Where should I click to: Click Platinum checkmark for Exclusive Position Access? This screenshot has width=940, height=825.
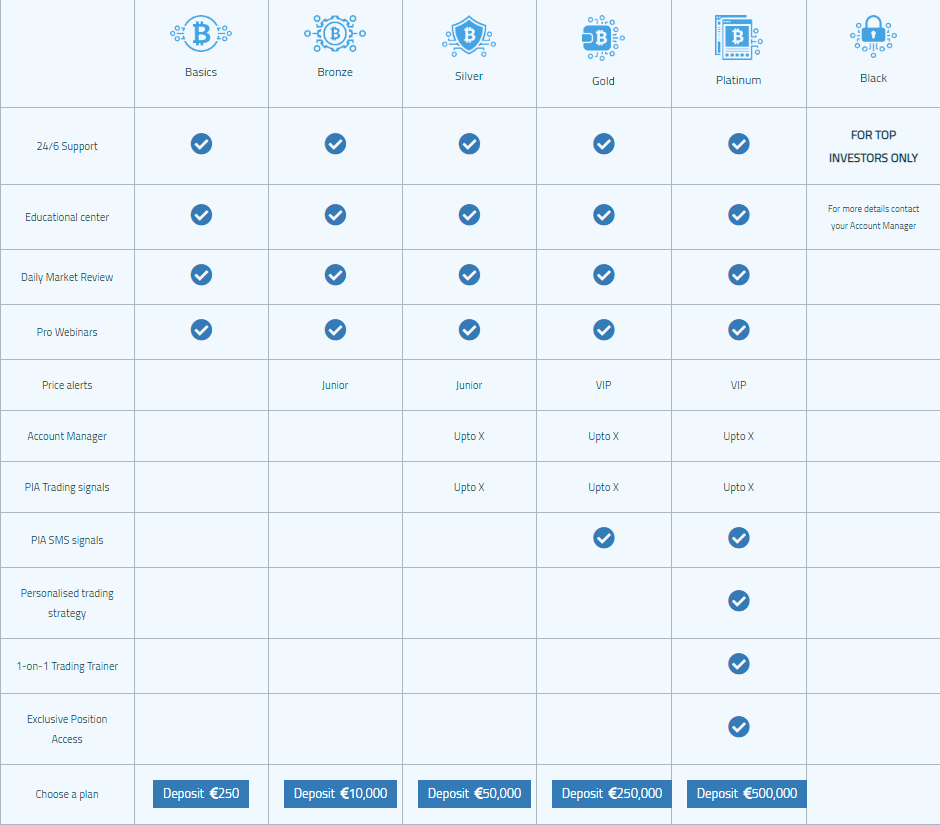point(739,727)
